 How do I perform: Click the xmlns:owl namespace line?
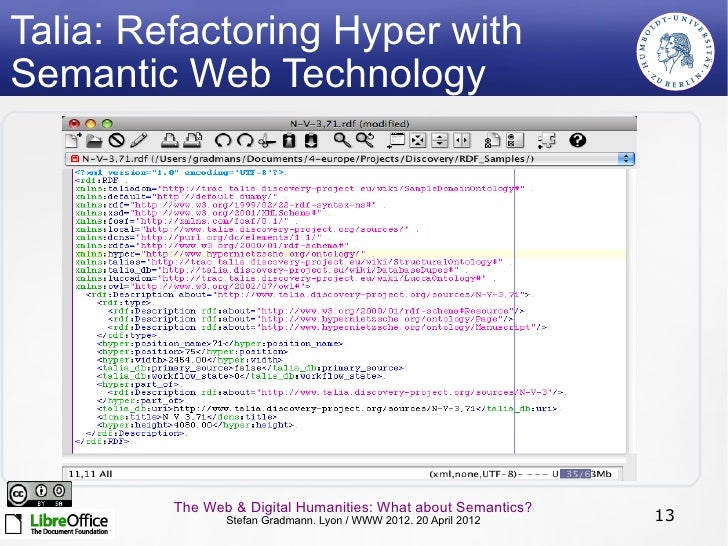click(x=192, y=286)
